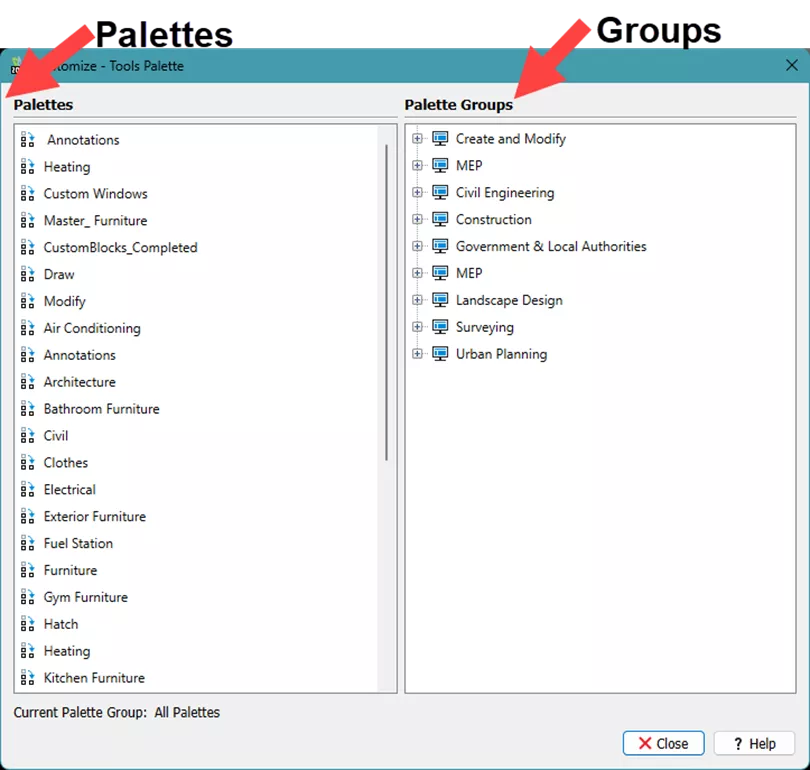Select the Master_ Furniture palette

click(95, 221)
